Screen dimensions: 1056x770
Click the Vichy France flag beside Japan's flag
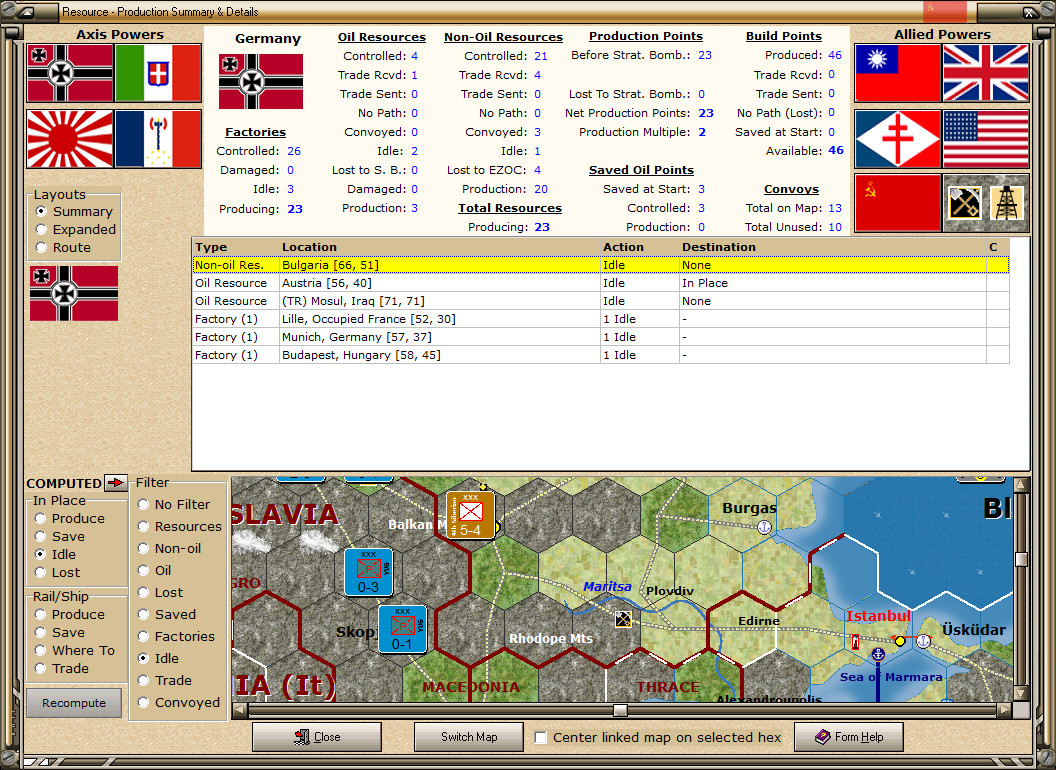pyautogui.click(x=158, y=139)
